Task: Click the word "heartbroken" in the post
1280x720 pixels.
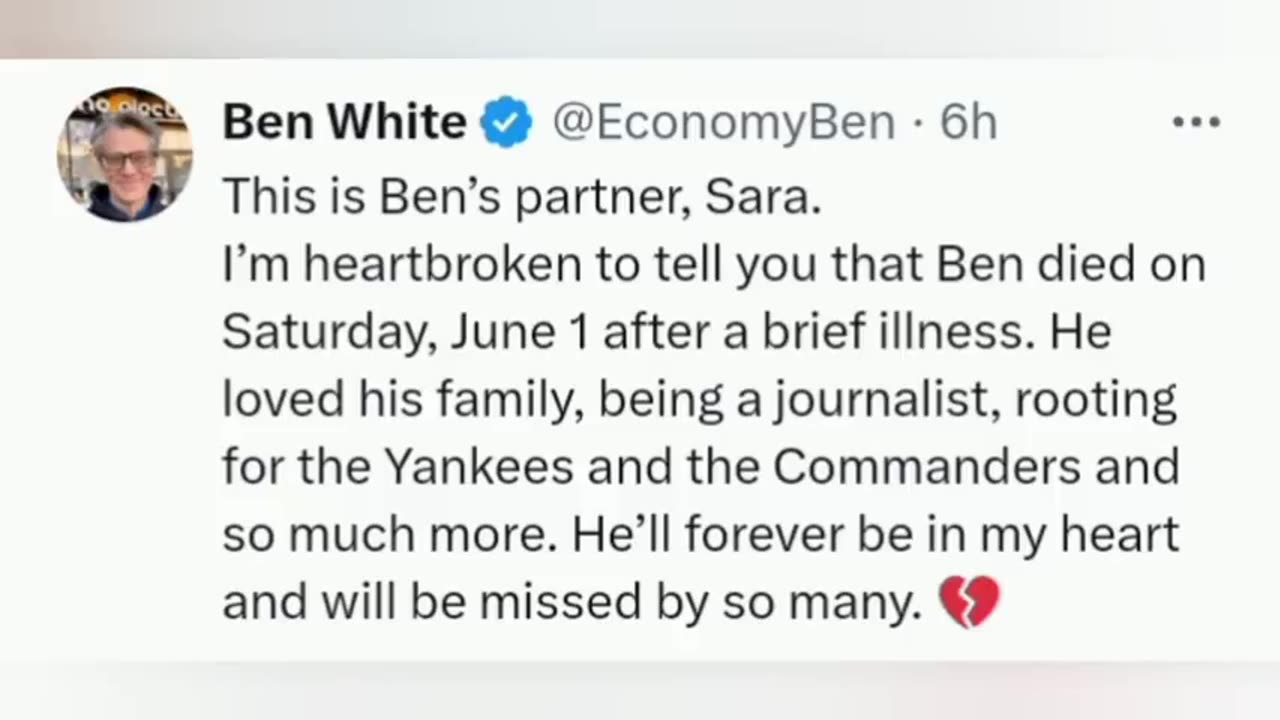Action: click(x=442, y=265)
